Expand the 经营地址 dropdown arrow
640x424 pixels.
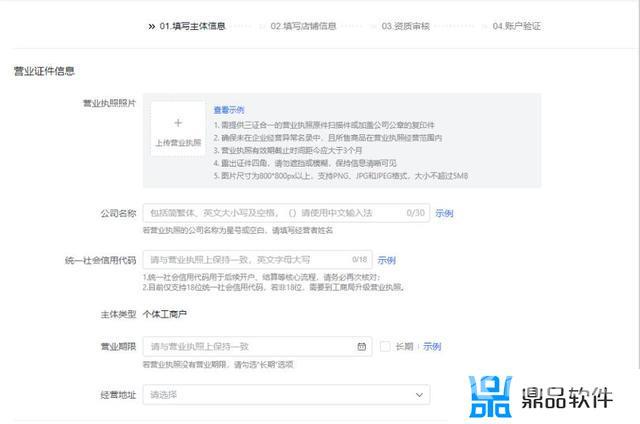(x=419, y=395)
